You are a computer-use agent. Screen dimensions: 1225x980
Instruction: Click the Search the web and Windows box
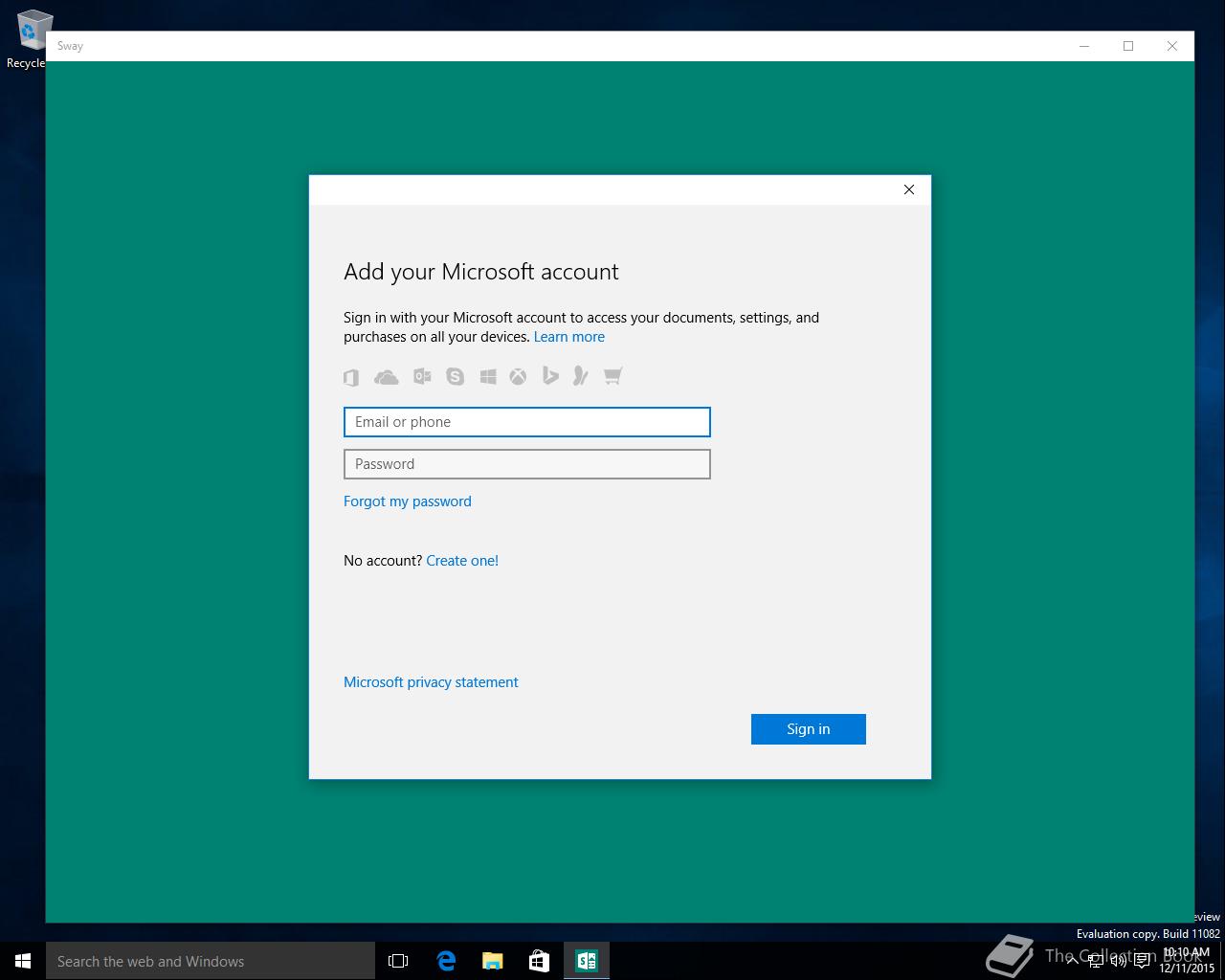point(211,961)
